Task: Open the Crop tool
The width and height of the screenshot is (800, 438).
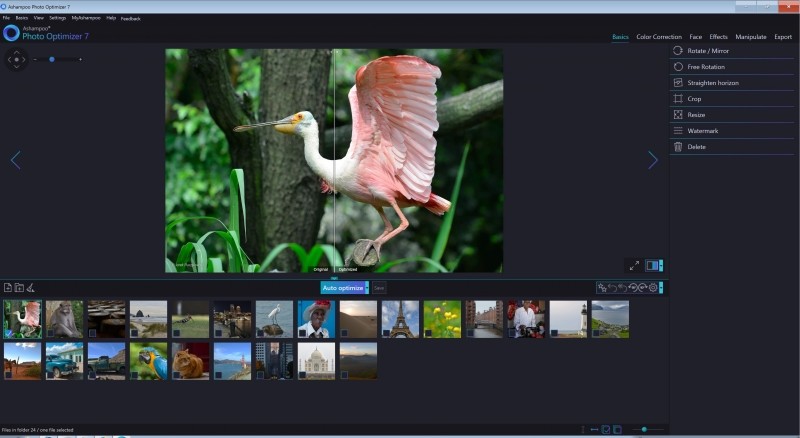Action: (732, 99)
